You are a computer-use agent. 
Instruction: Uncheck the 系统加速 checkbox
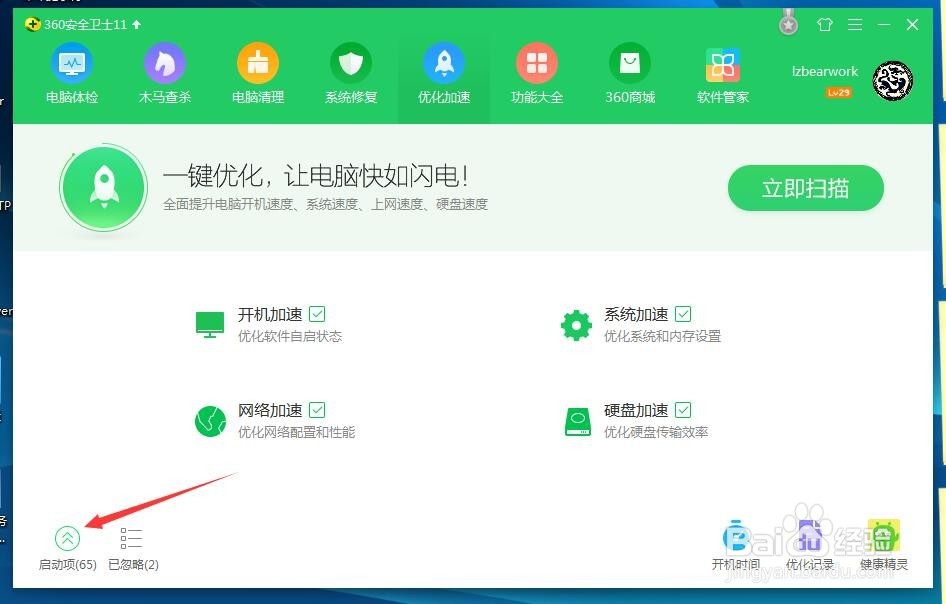pos(683,314)
